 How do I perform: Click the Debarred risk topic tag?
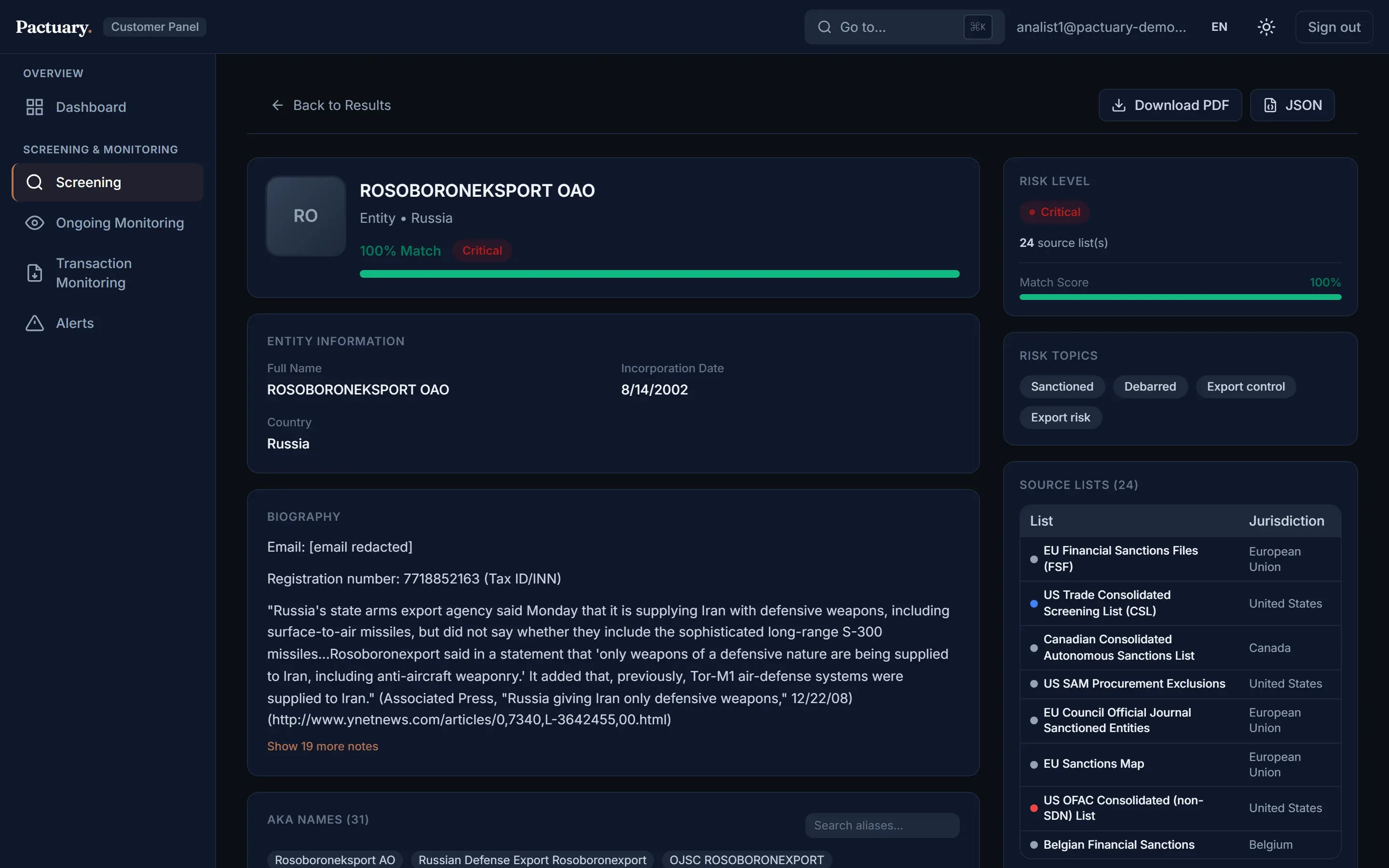click(1150, 386)
